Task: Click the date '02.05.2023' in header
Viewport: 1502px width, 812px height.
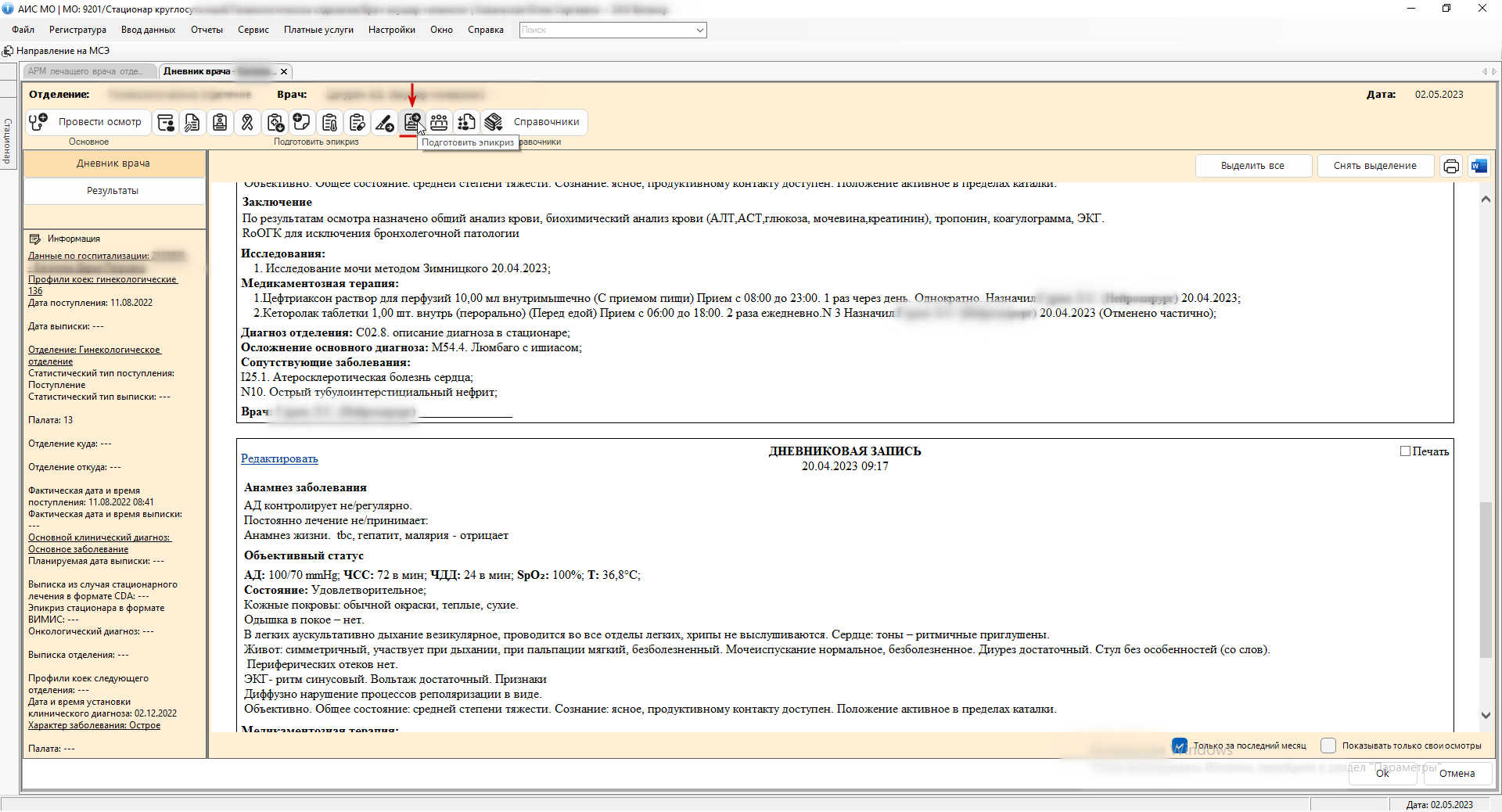Action: pos(1439,95)
